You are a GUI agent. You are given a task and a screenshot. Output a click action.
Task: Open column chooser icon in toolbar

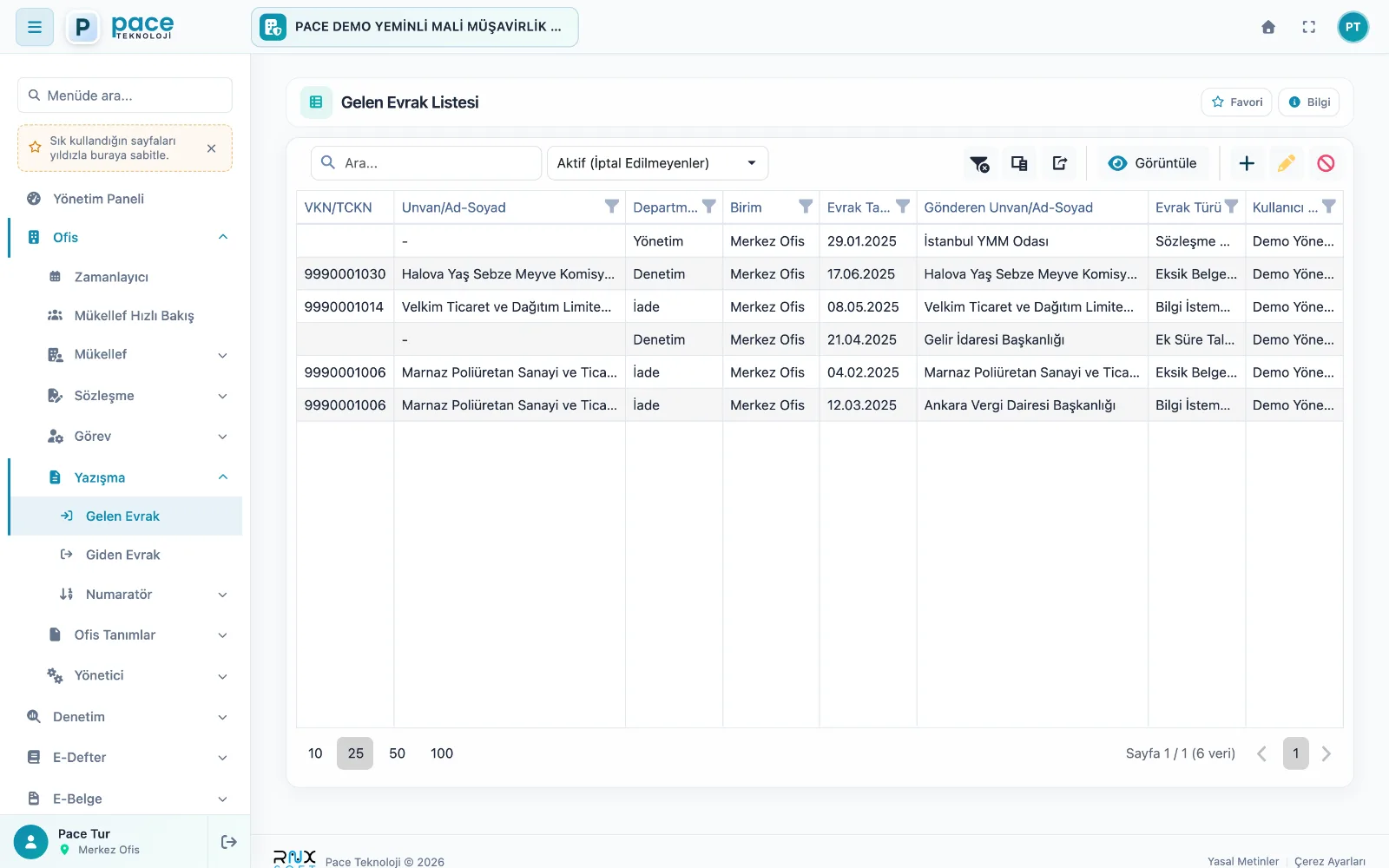click(1019, 163)
